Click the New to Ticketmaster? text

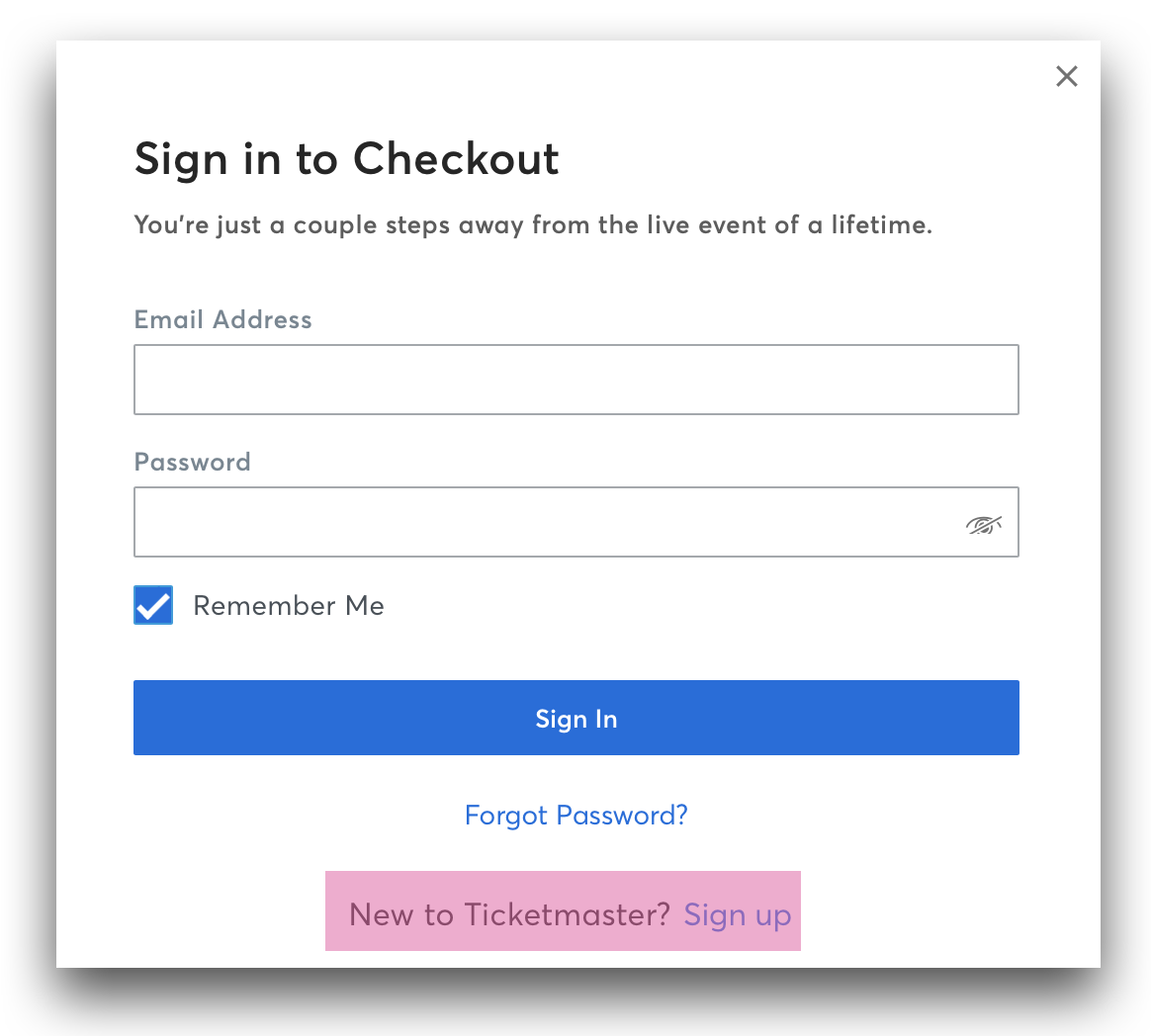509,915
